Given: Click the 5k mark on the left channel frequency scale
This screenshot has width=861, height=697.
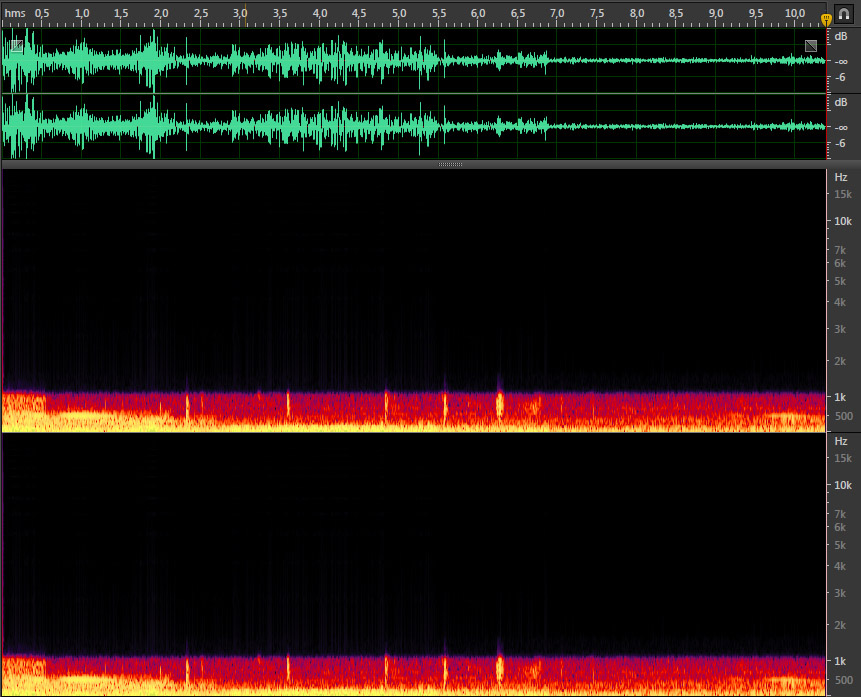Looking at the screenshot, I should [x=840, y=281].
